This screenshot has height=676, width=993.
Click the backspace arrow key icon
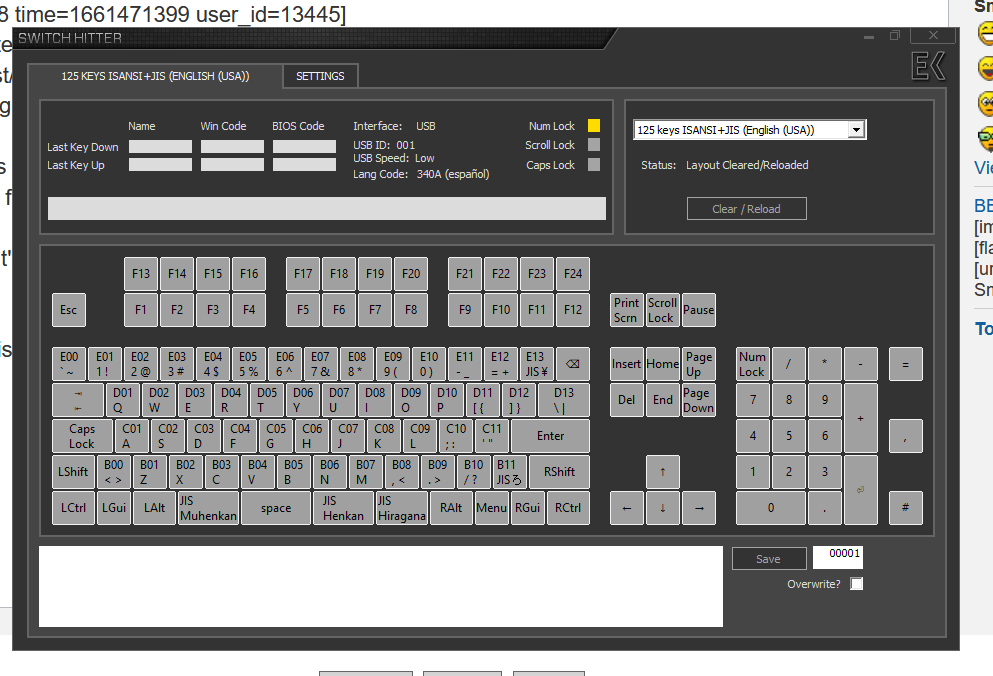[x=572, y=364]
